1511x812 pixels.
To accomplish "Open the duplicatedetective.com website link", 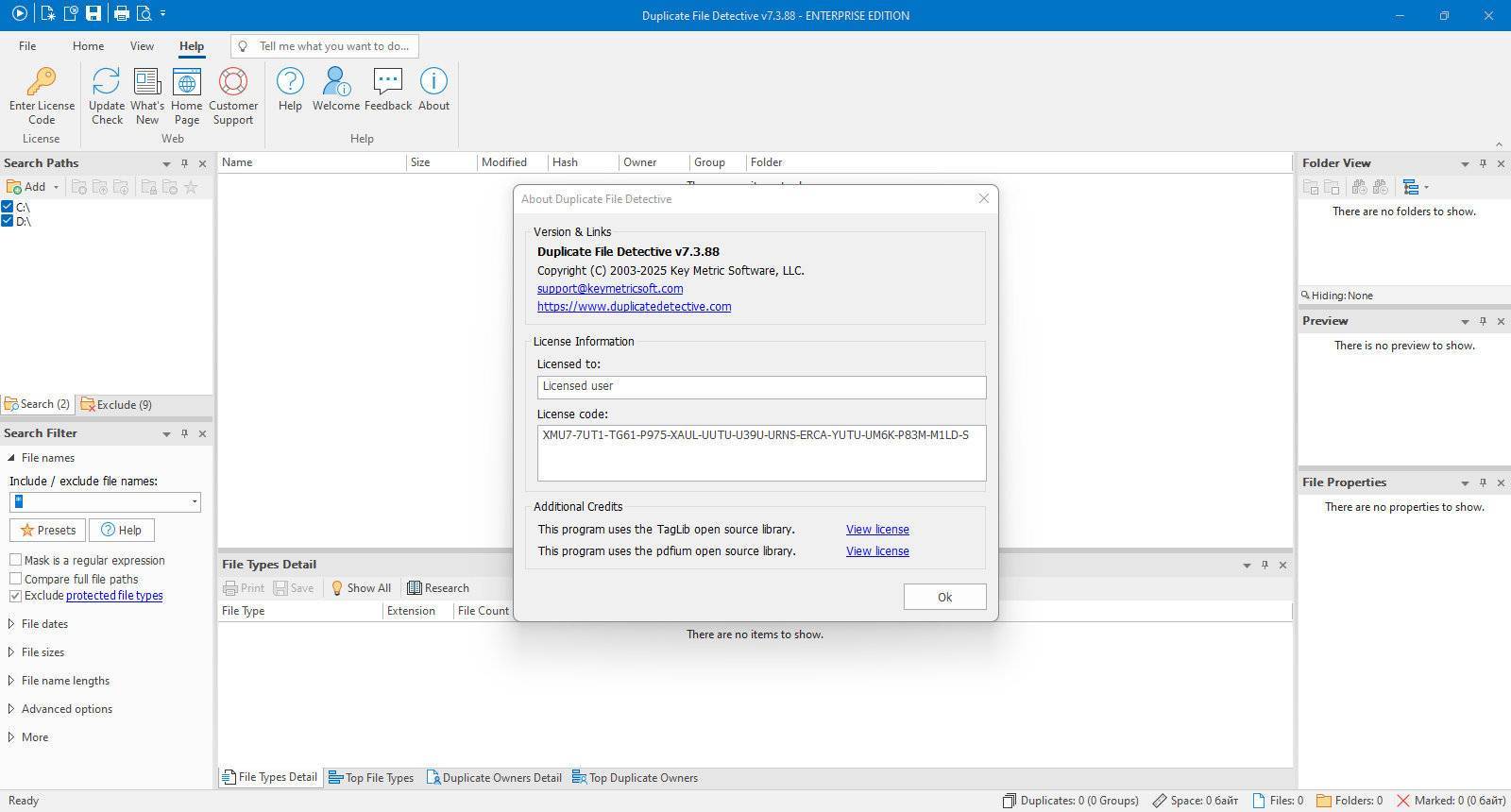I will point(634,307).
